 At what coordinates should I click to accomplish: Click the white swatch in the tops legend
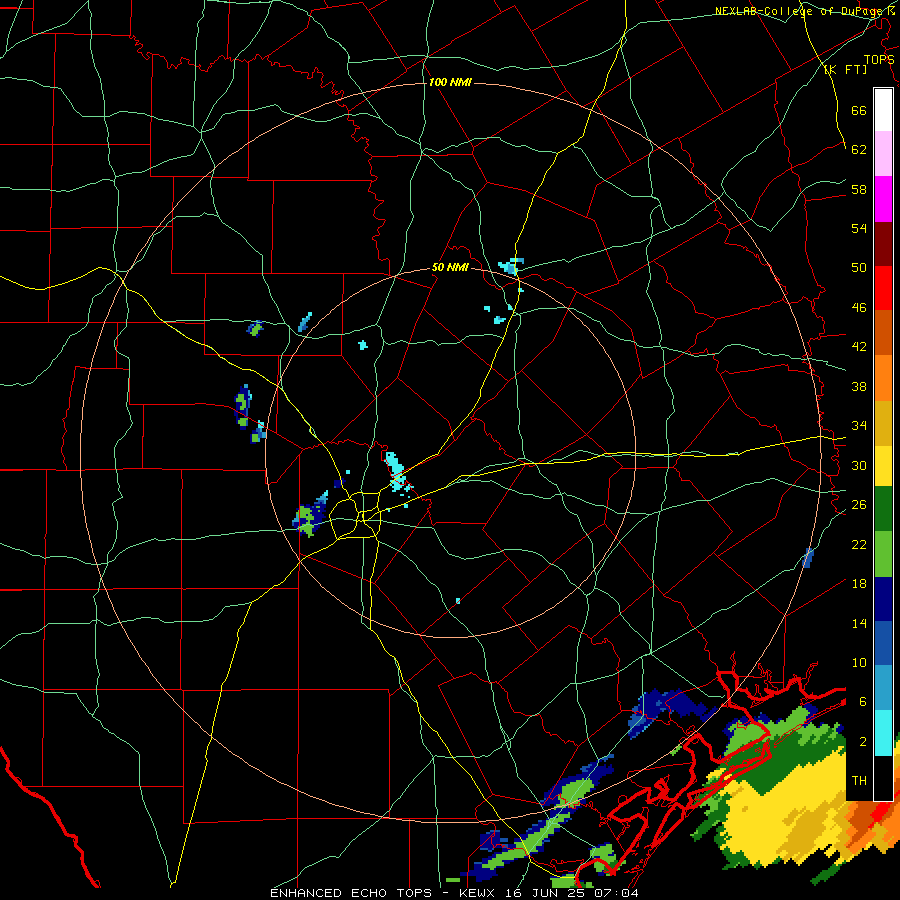click(x=883, y=110)
